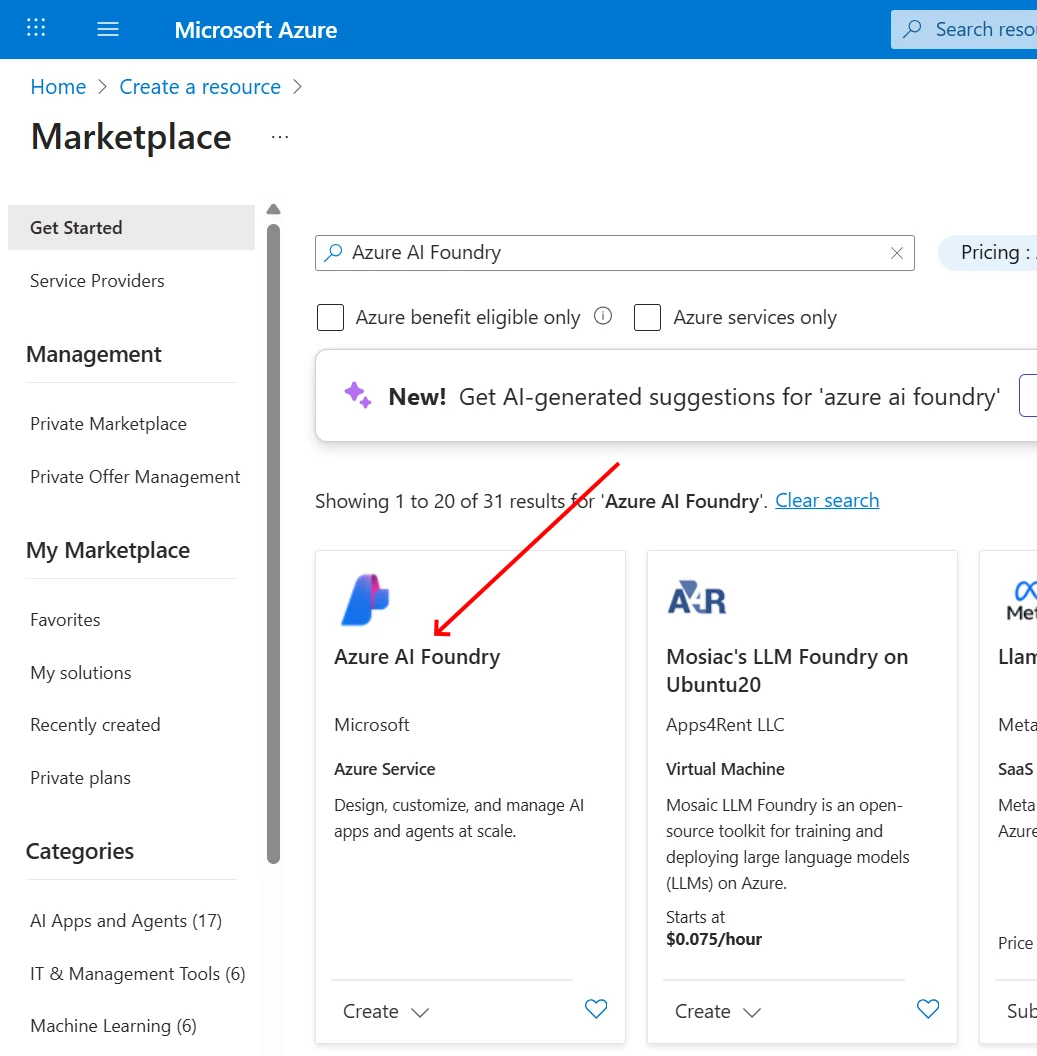Click the Microsoft publisher text
1037x1056 pixels.
tap(372, 725)
